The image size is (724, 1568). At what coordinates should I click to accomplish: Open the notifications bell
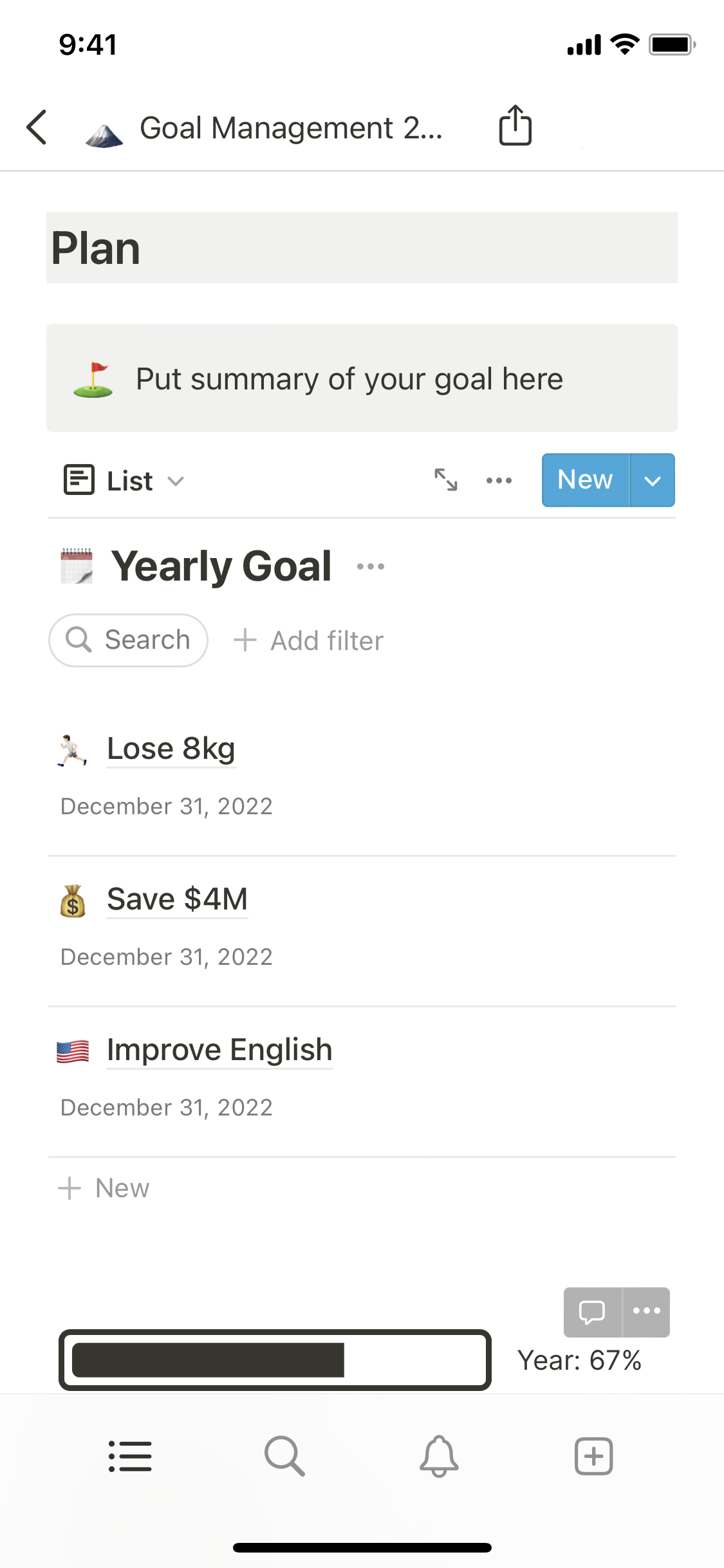click(439, 1456)
